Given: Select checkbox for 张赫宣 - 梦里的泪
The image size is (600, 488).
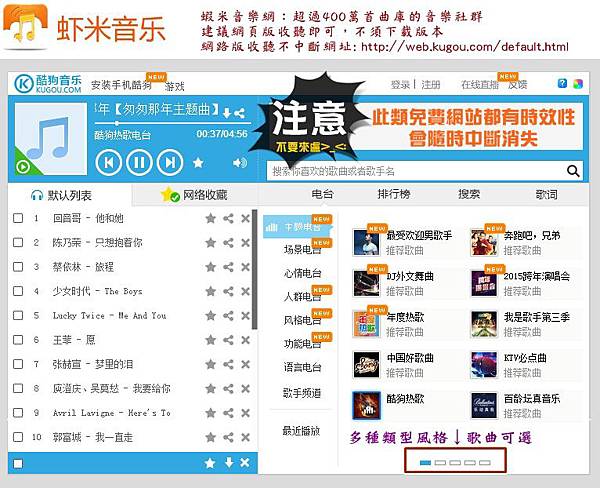Looking at the screenshot, I should pyautogui.click(x=18, y=364).
